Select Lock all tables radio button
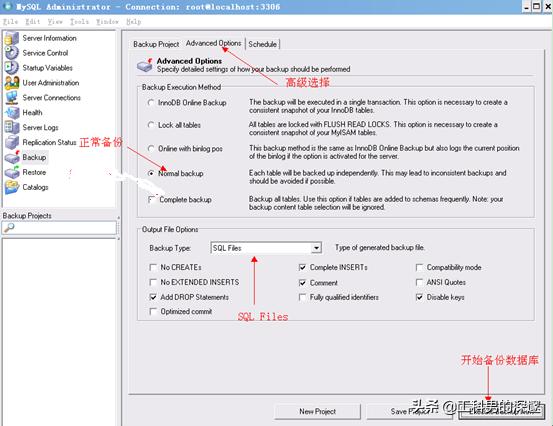 coord(151,125)
